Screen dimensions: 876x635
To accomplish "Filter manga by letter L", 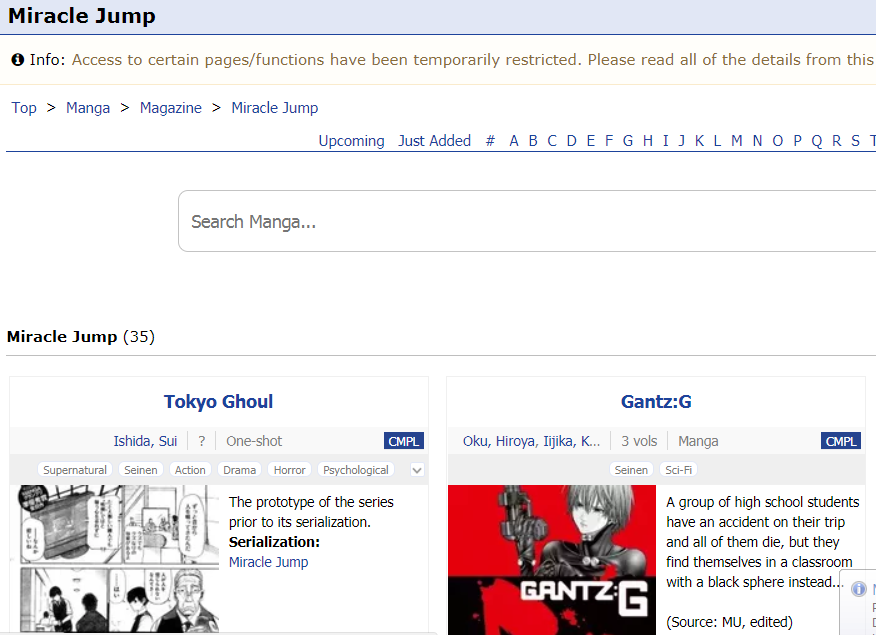I will [x=717, y=141].
